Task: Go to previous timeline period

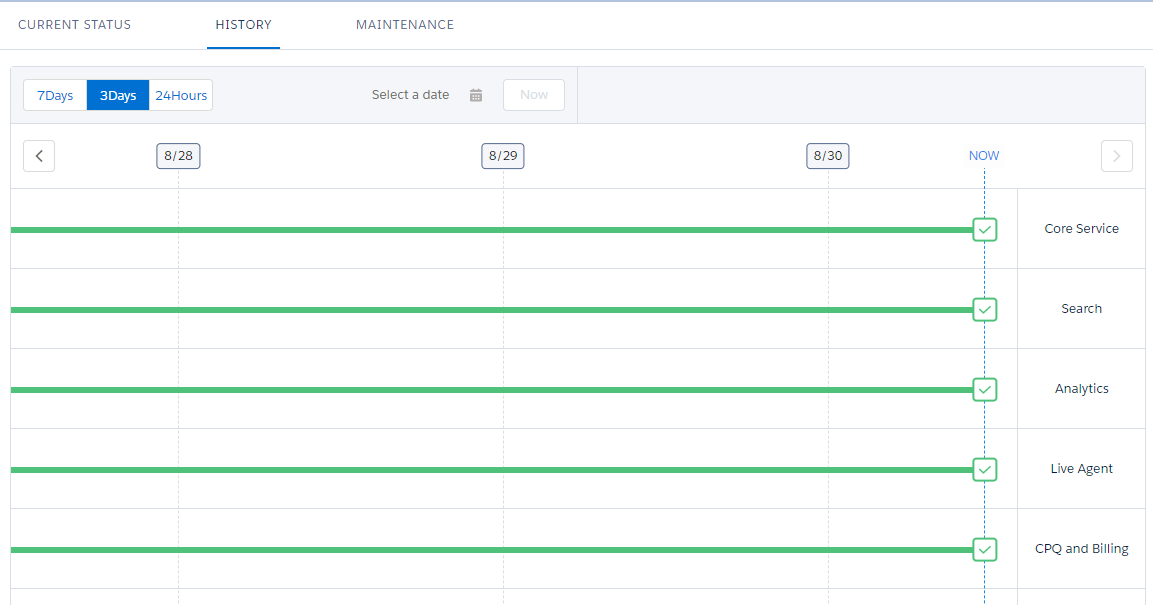Action: pyautogui.click(x=39, y=156)
